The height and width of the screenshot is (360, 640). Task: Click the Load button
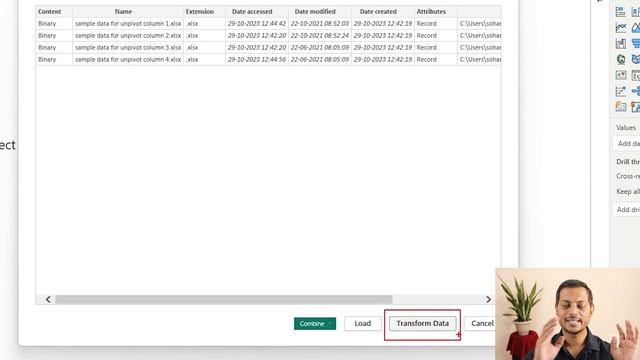pyautogui.click(x=362, y=323)
